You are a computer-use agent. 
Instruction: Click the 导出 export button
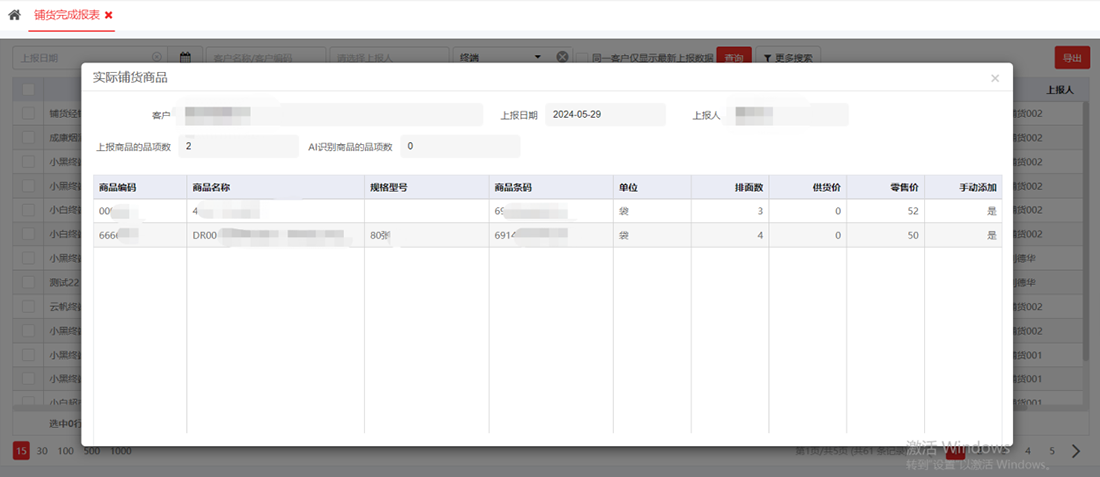click(x=1072, y=58)
